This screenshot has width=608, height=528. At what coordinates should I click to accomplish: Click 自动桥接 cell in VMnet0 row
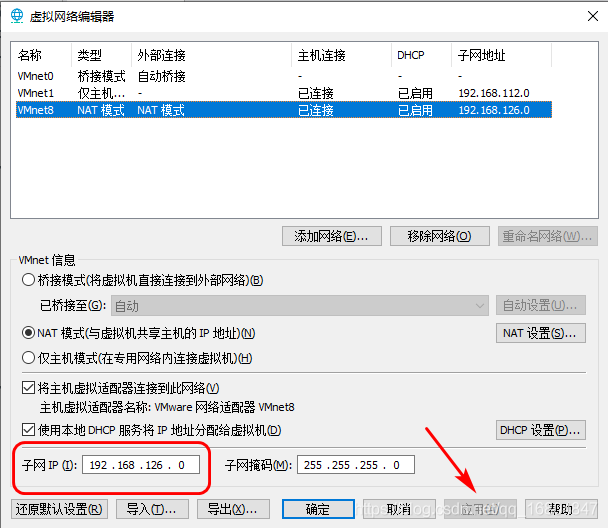[x=161, y=76]
